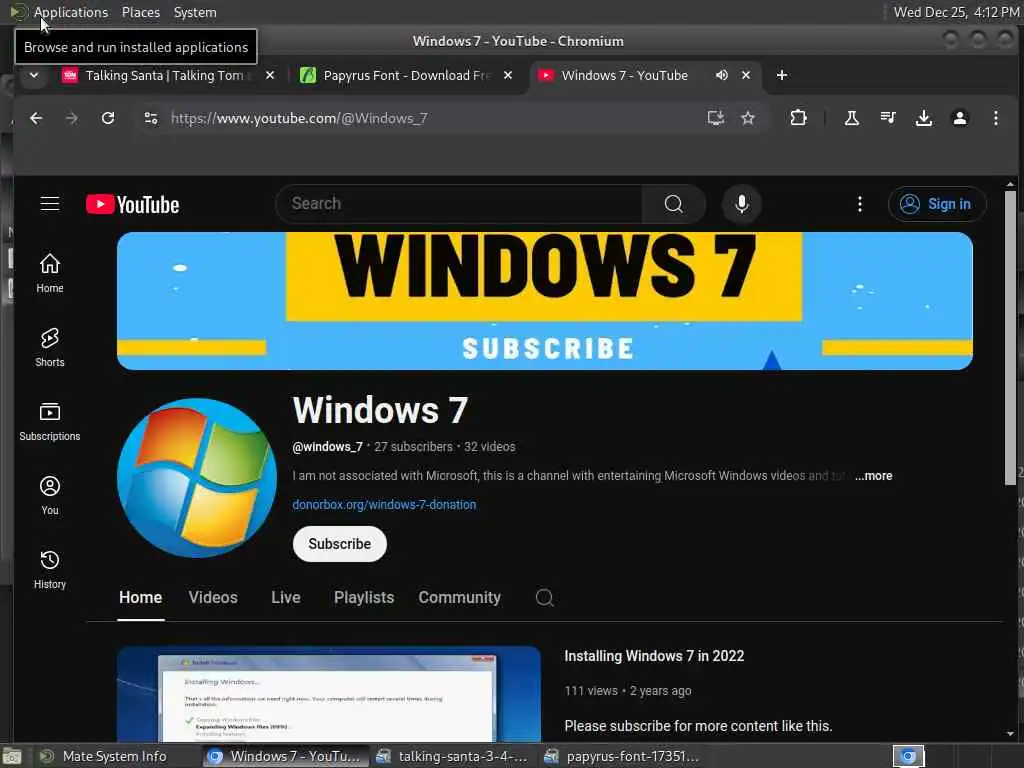
Task: Open YouTube settings three-dot menu
Action: [859, 204]
